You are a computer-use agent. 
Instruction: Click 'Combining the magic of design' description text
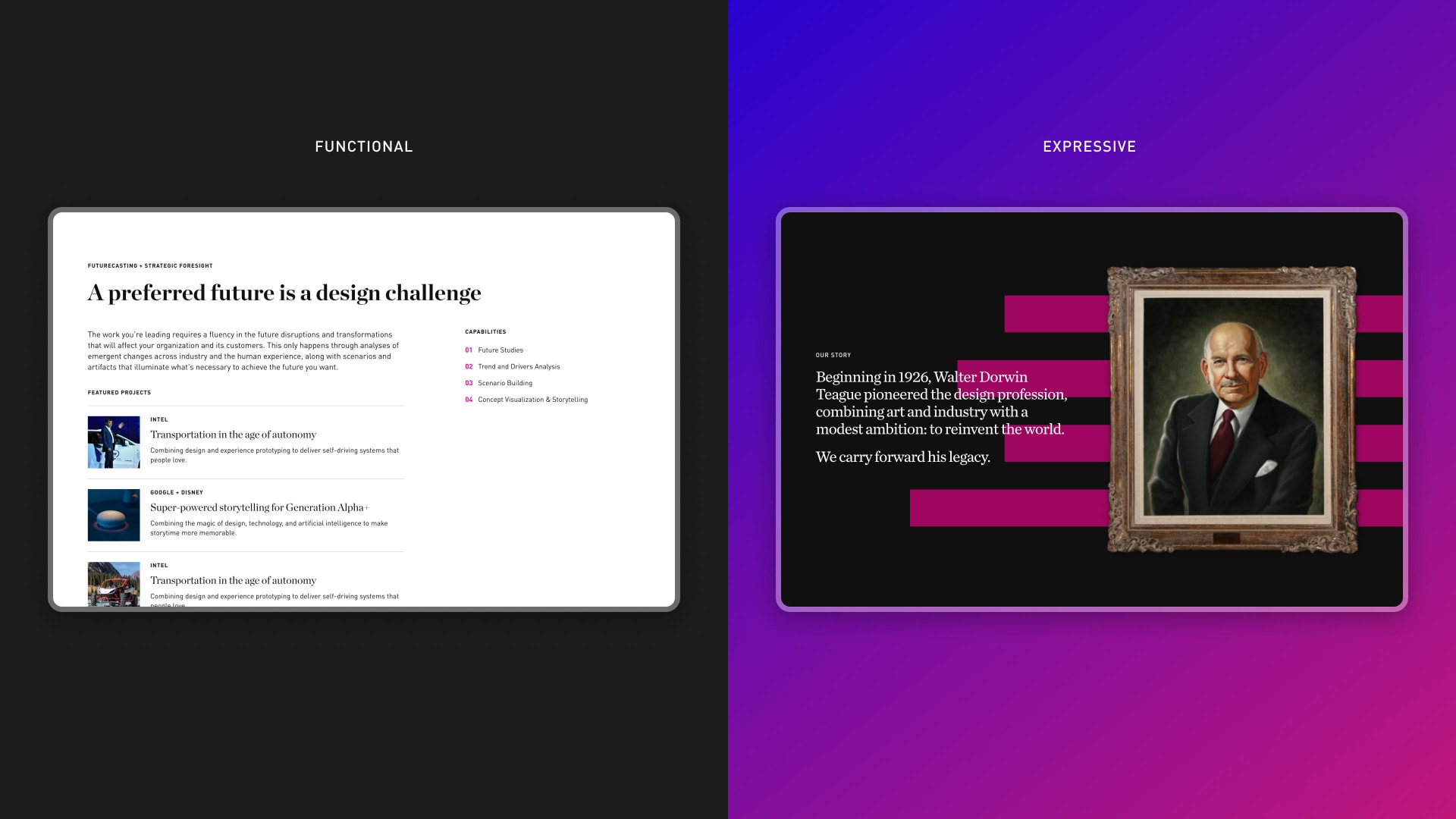pos(269,528)
